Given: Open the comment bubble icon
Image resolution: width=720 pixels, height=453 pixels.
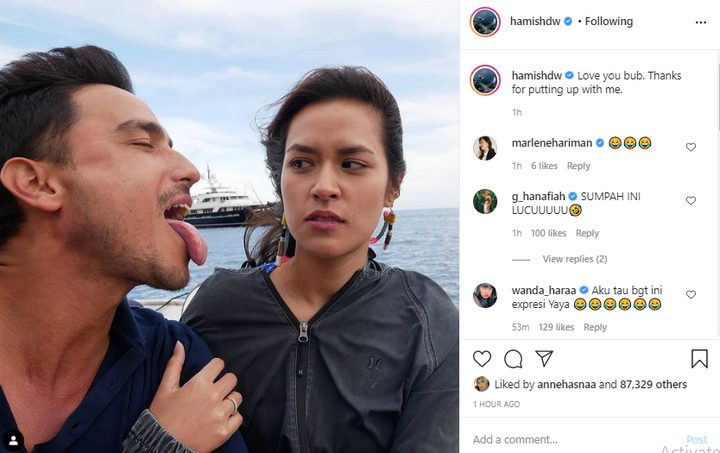Looking at the screenshot, I should point(513,359).
